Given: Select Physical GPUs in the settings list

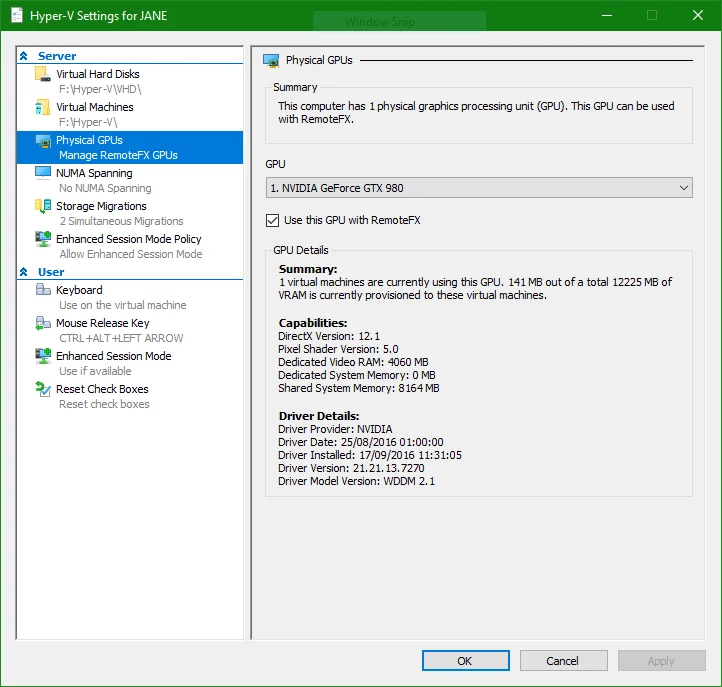Looking at the screenshot, I should pos(90,140).
